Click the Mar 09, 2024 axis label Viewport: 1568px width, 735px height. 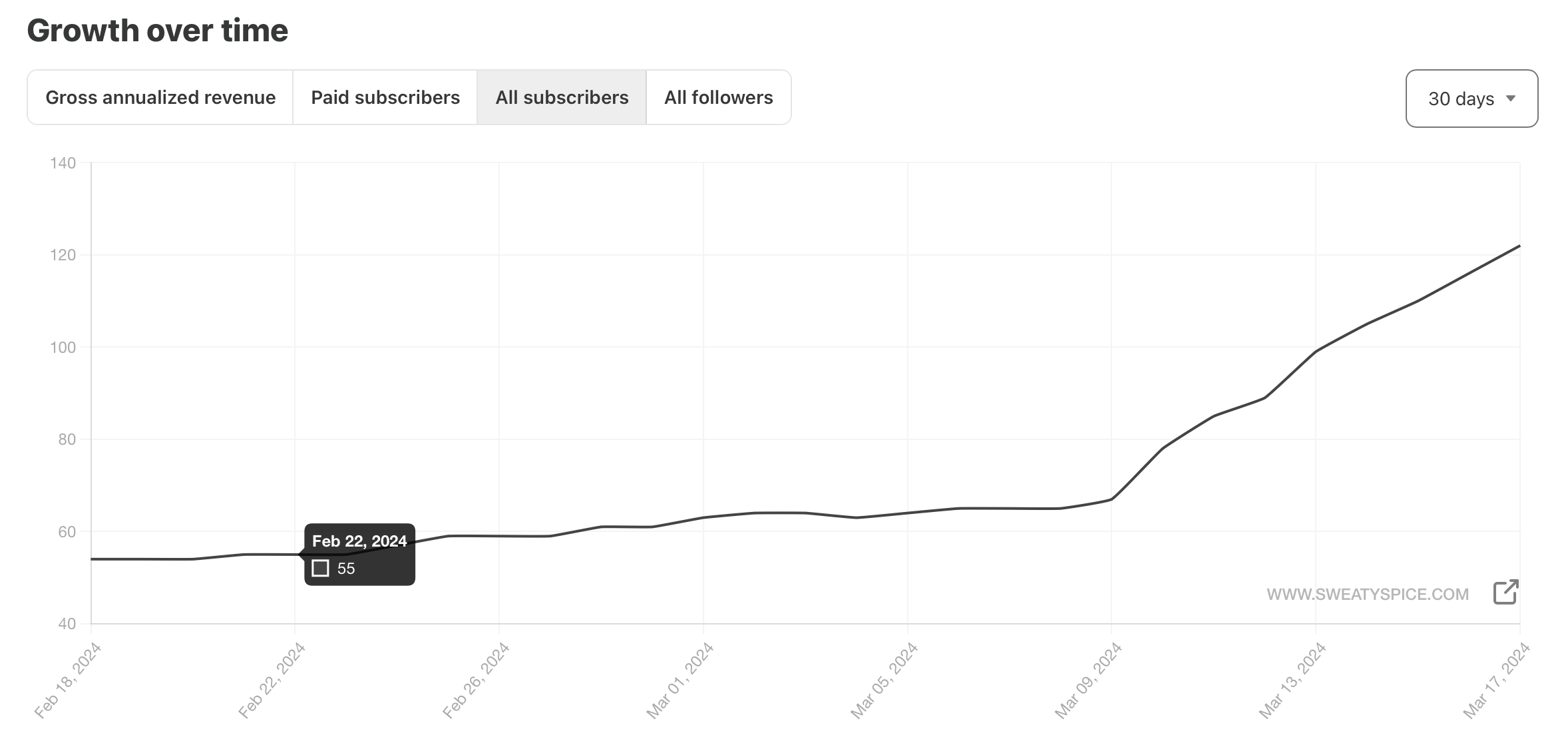click(x=1088, y=680)
